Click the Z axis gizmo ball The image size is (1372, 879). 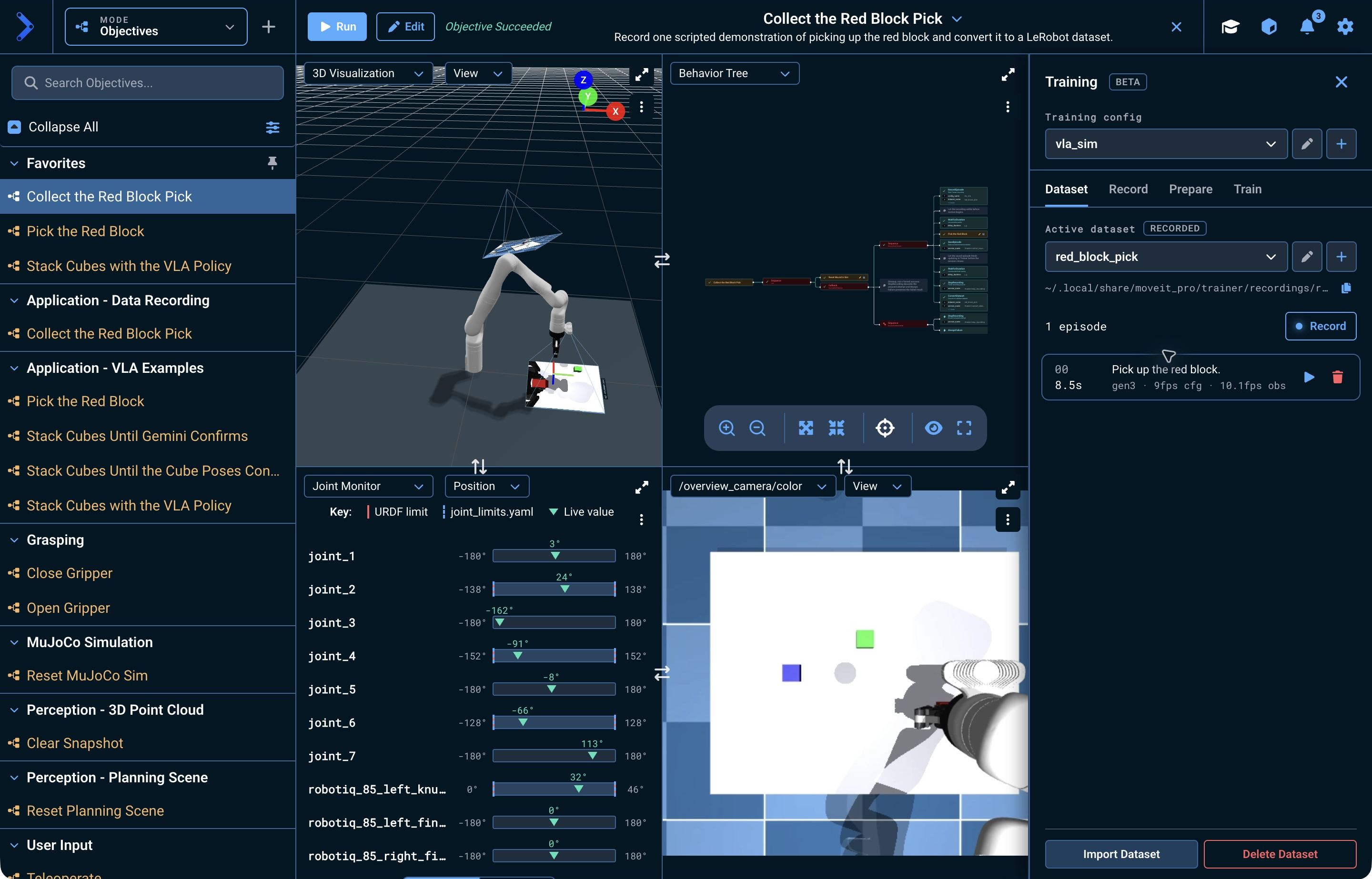(x=583, y=80)
